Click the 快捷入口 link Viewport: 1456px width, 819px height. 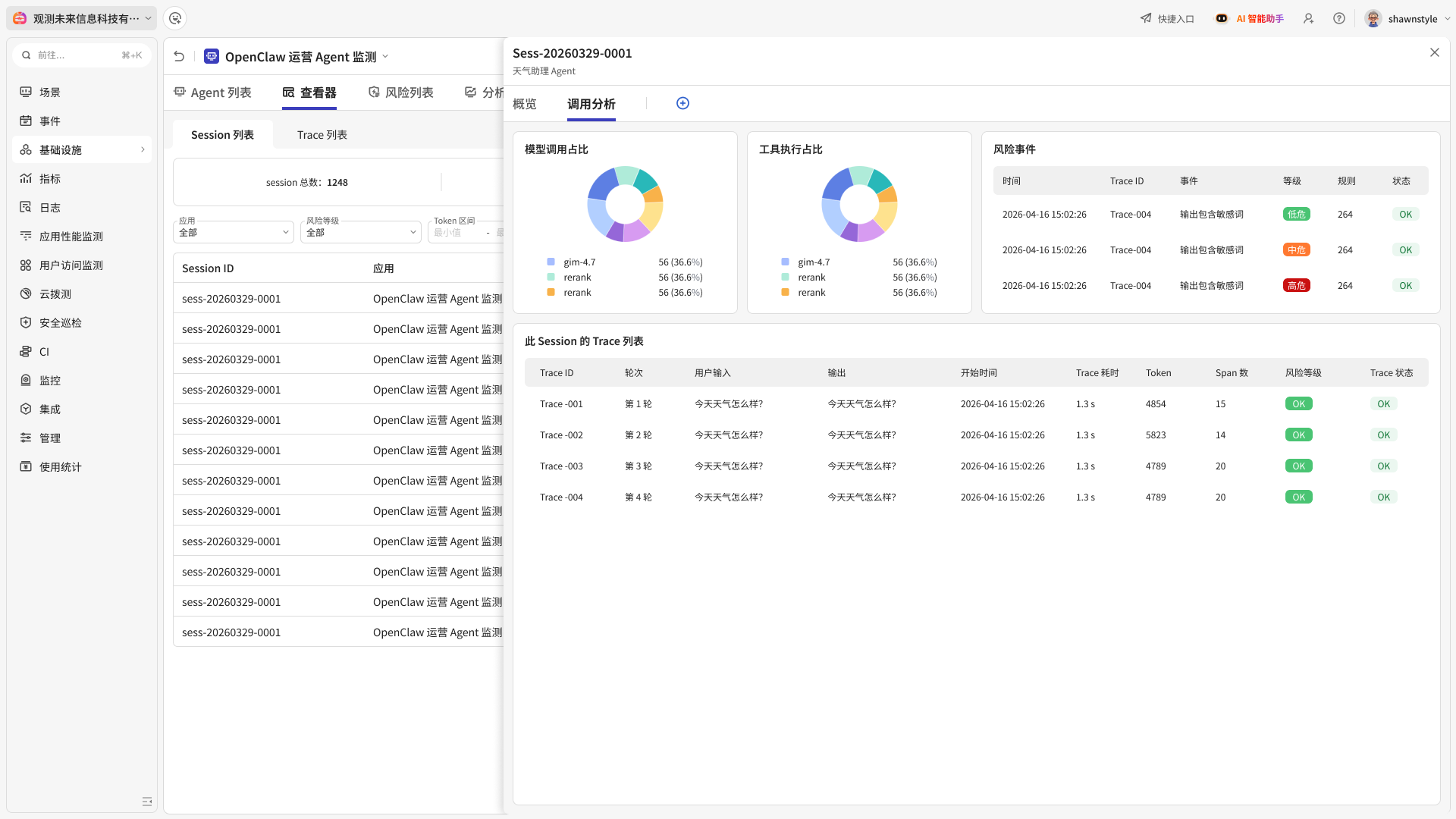pos(1167,18)
